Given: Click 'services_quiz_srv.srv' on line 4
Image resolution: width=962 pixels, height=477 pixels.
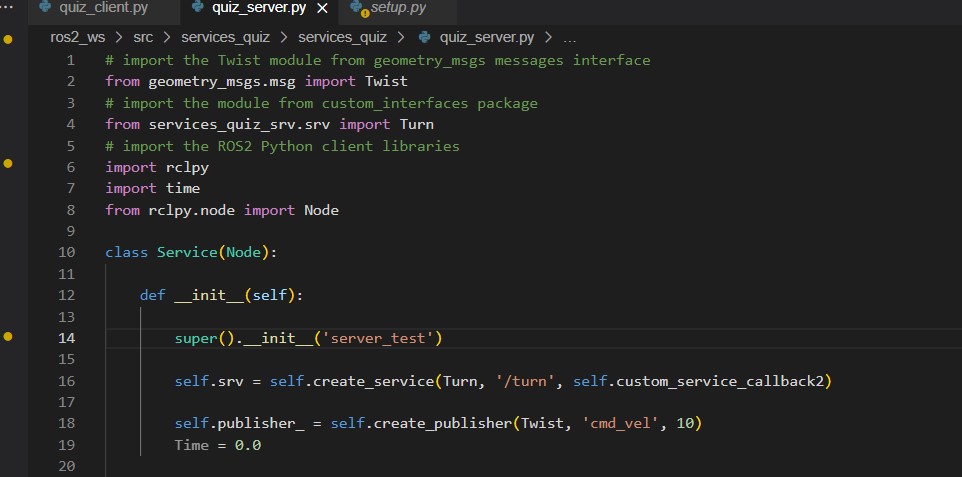Looking at the screenshot, I should (239, 124).
